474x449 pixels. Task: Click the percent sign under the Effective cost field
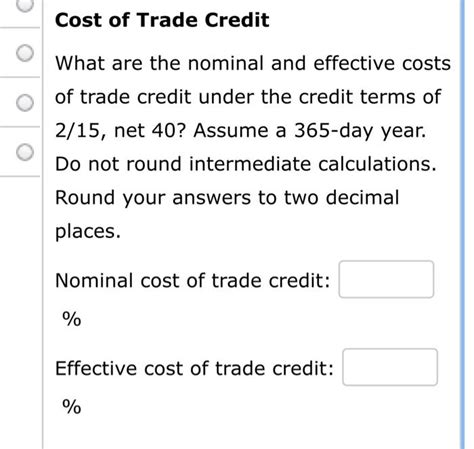[72, 407]
